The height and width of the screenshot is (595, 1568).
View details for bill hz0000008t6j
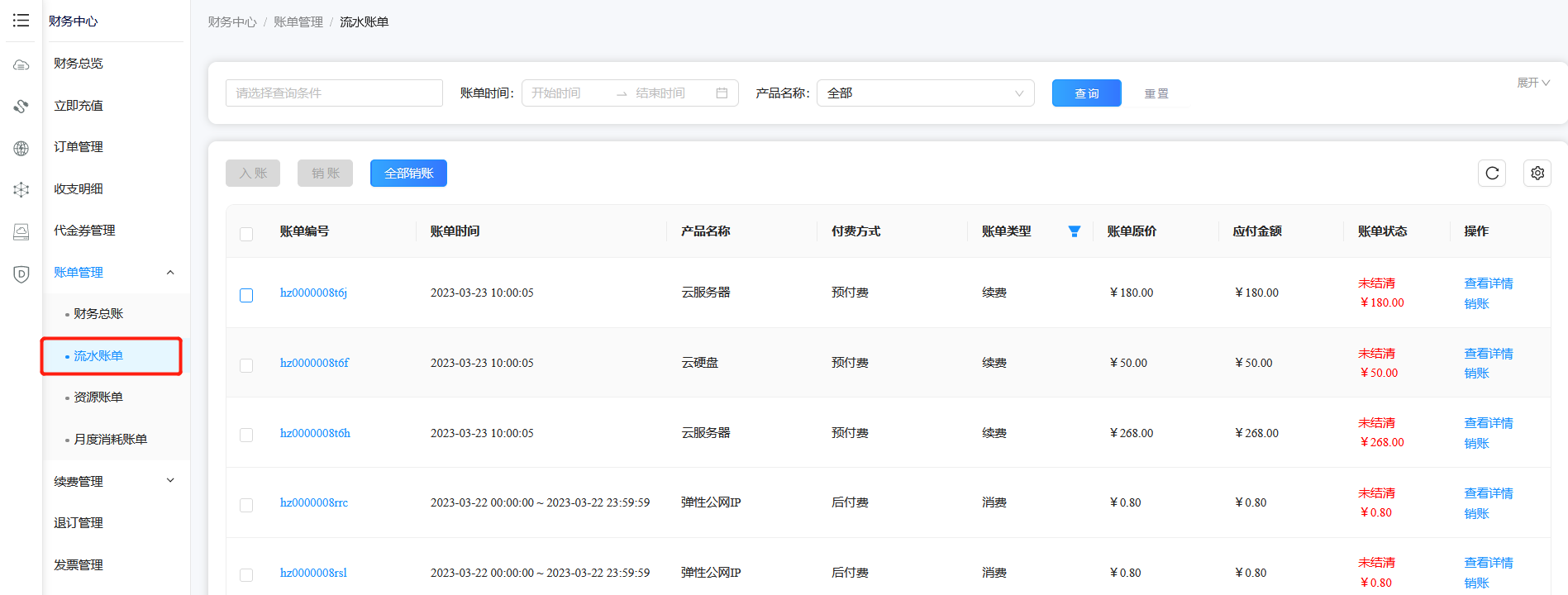point(1489,283)
